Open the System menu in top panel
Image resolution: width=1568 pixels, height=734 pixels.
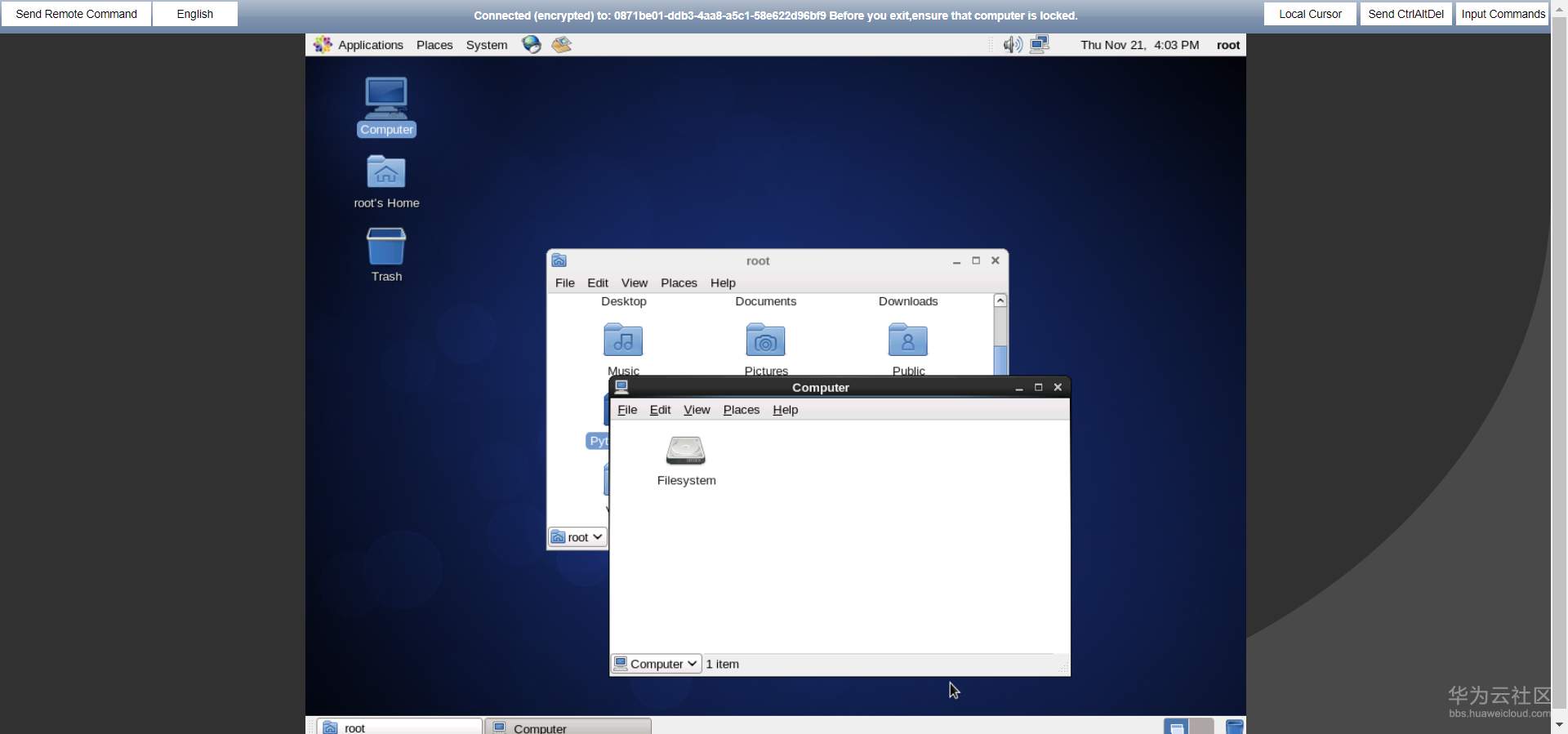coord(487,45)
